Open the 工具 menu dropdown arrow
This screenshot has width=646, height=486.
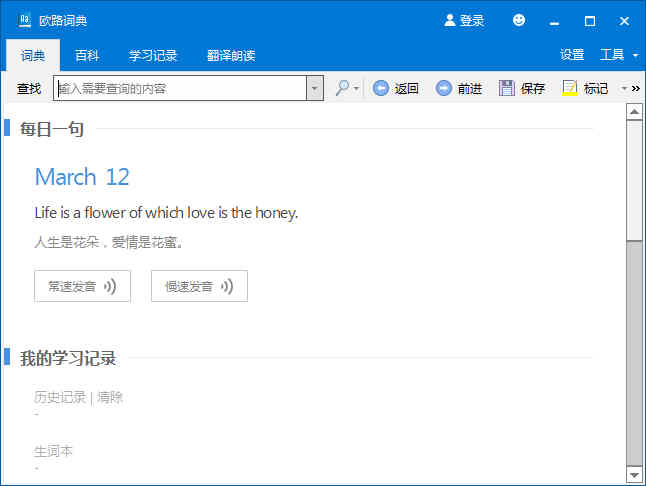pyautogui.click(x=635, y=55)
